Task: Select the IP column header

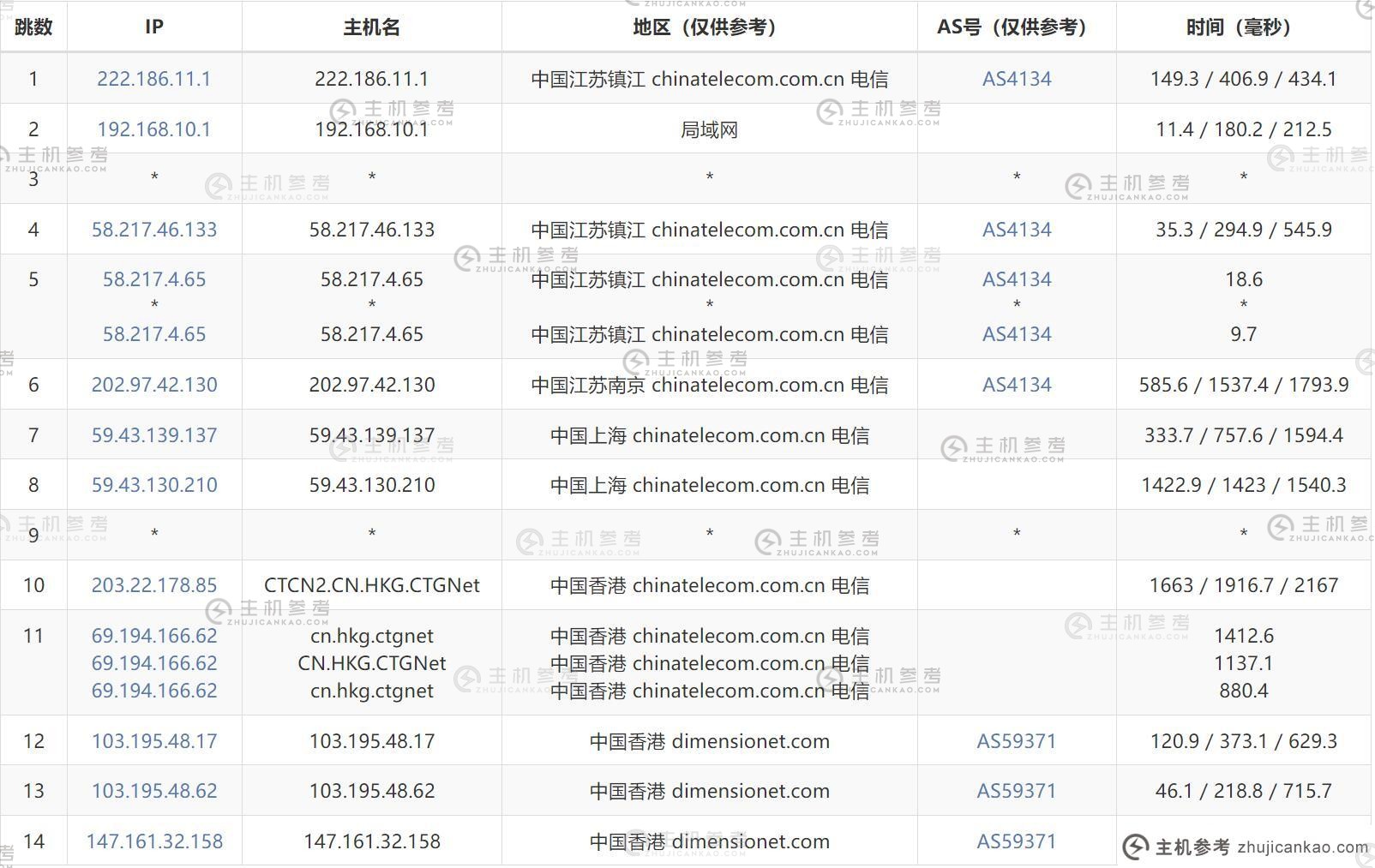Action: (x=154, y=27)
